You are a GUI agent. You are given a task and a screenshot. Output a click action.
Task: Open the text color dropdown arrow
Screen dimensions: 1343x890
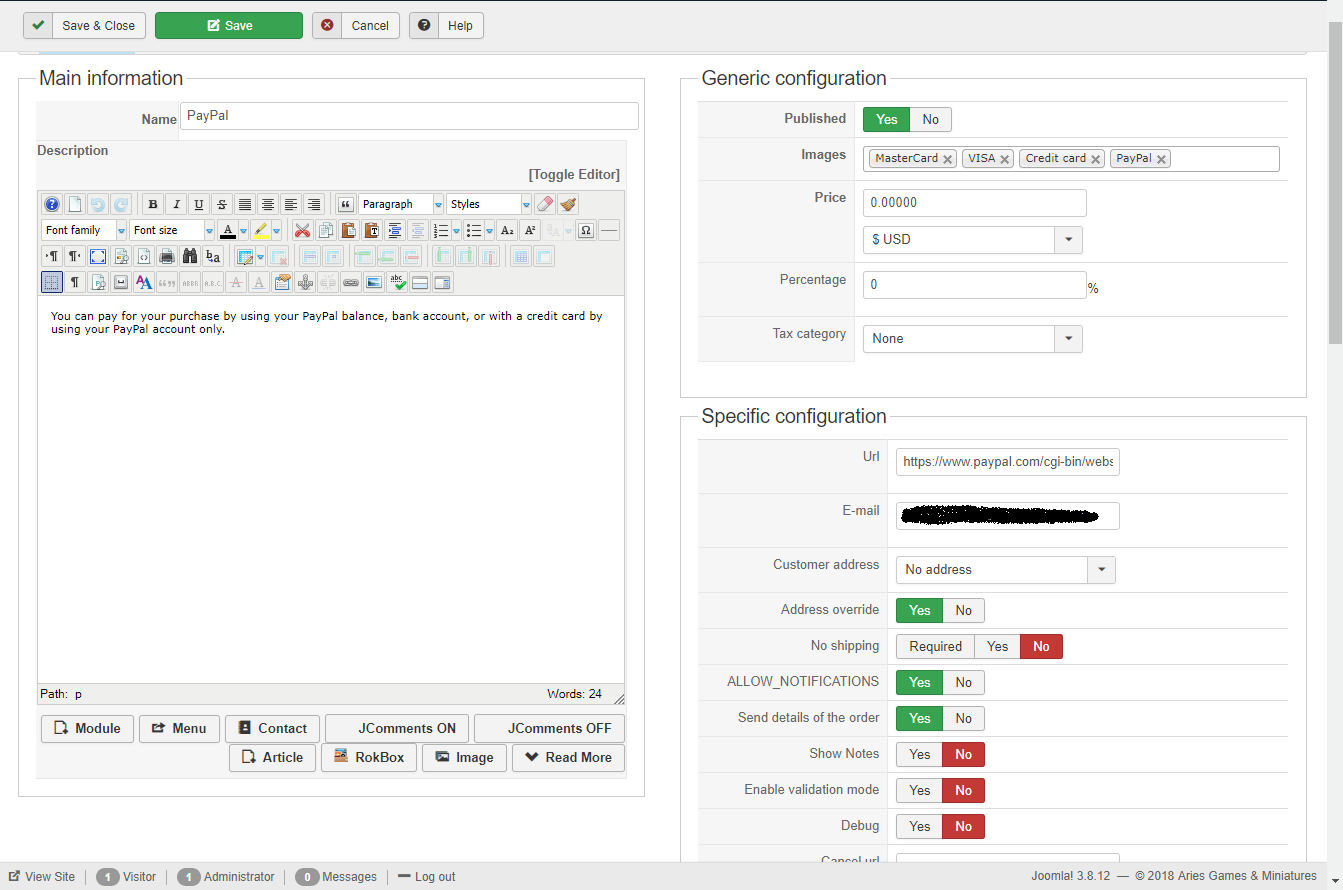point(243,230)
